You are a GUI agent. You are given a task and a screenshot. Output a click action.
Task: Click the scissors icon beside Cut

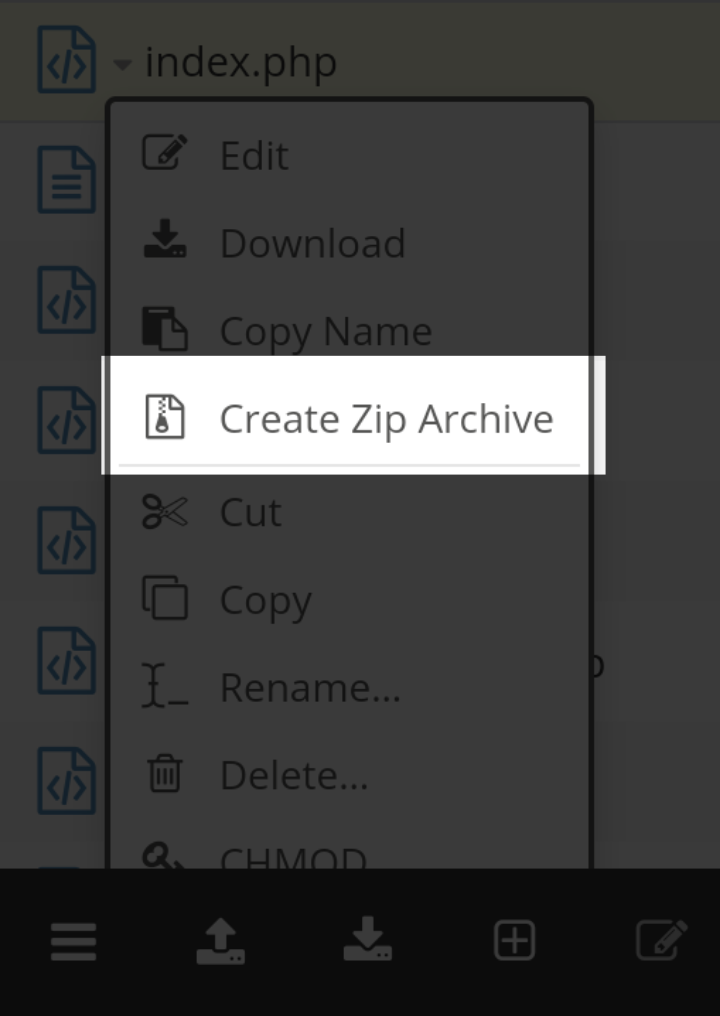click(165, 512)
